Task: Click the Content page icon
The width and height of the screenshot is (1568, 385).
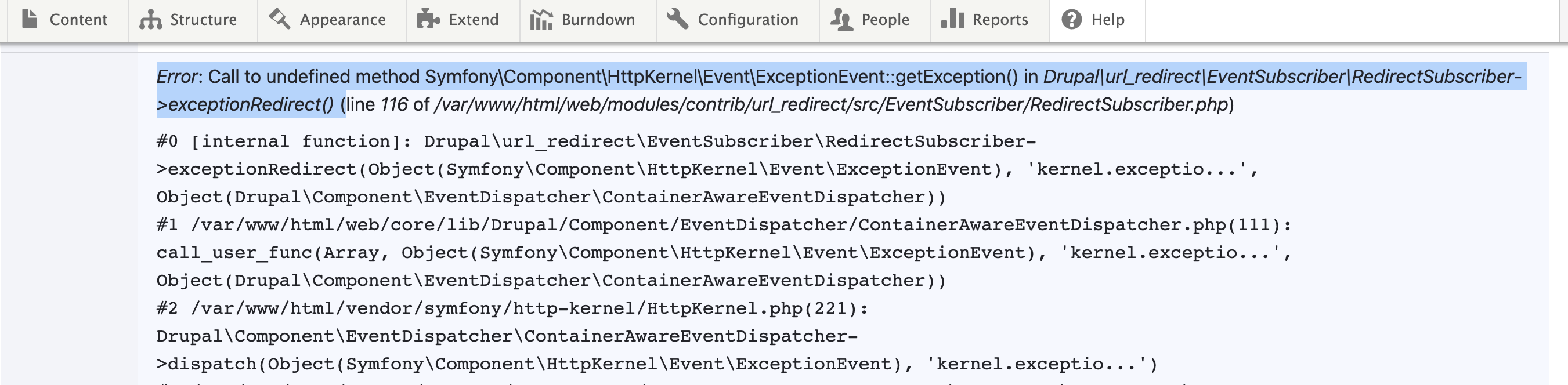Action: pyautogui.click(x=28, y=20)
